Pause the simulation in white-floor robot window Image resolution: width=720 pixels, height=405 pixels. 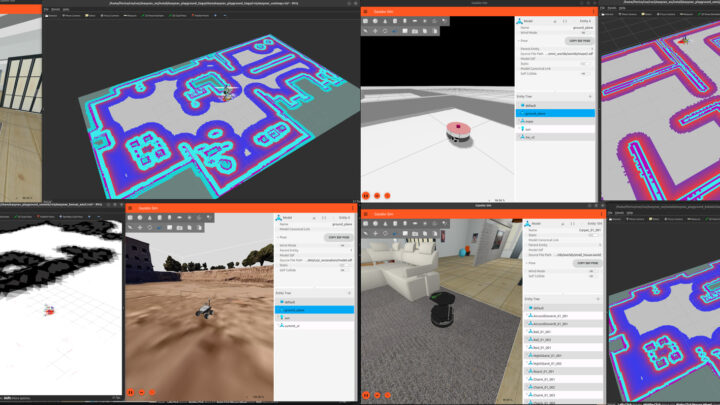coord(366,196)
